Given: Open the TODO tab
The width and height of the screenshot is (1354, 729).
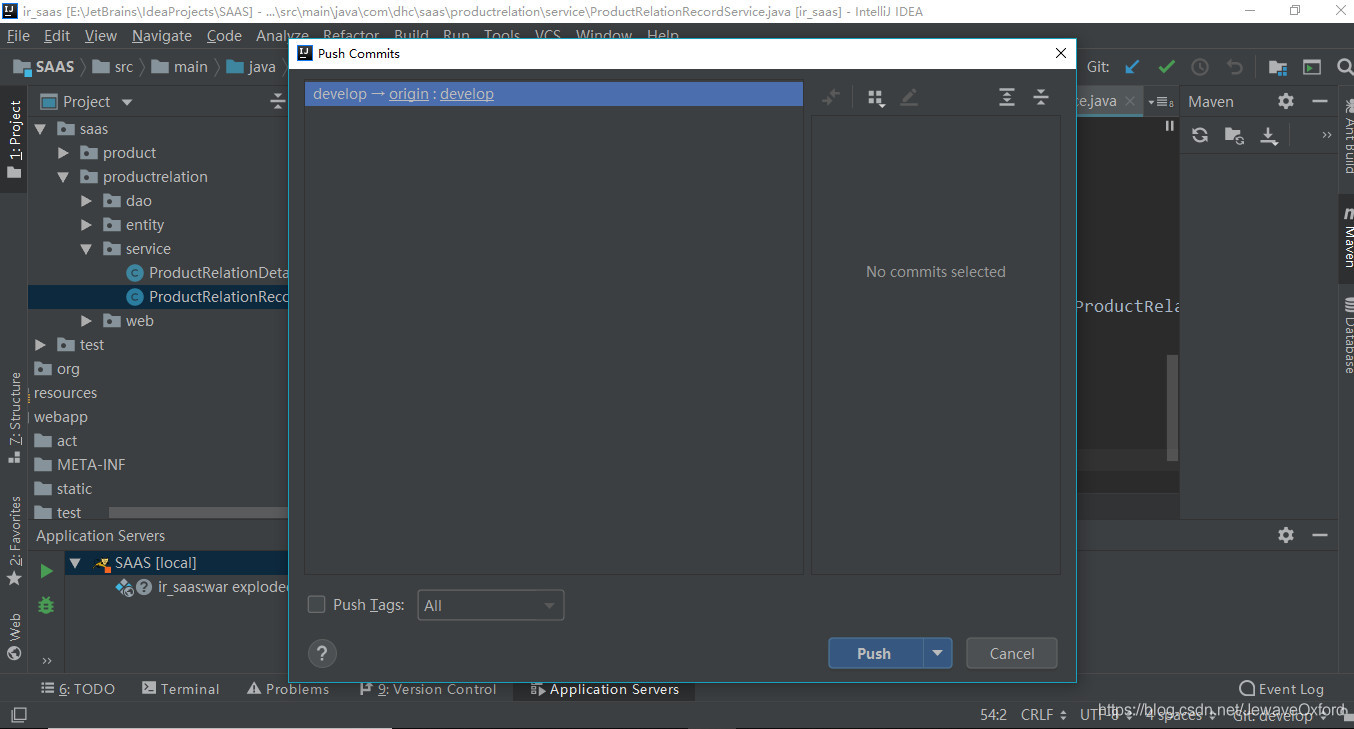Looking at the screenshot, I should coord(78,689).
